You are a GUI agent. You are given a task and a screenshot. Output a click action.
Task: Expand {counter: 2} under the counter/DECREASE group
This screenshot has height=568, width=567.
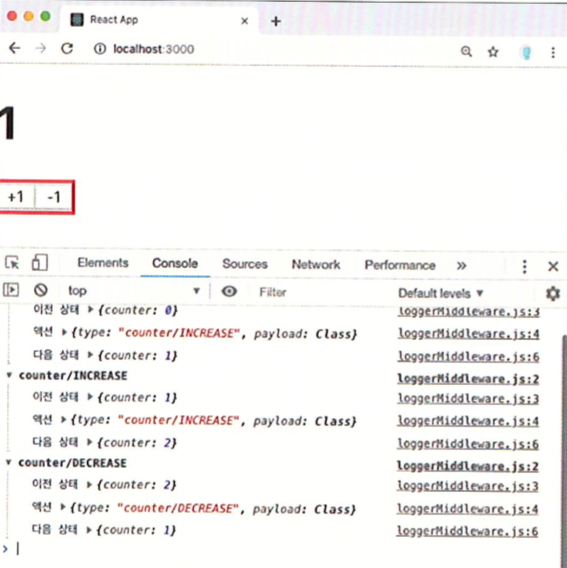(89, 484)
